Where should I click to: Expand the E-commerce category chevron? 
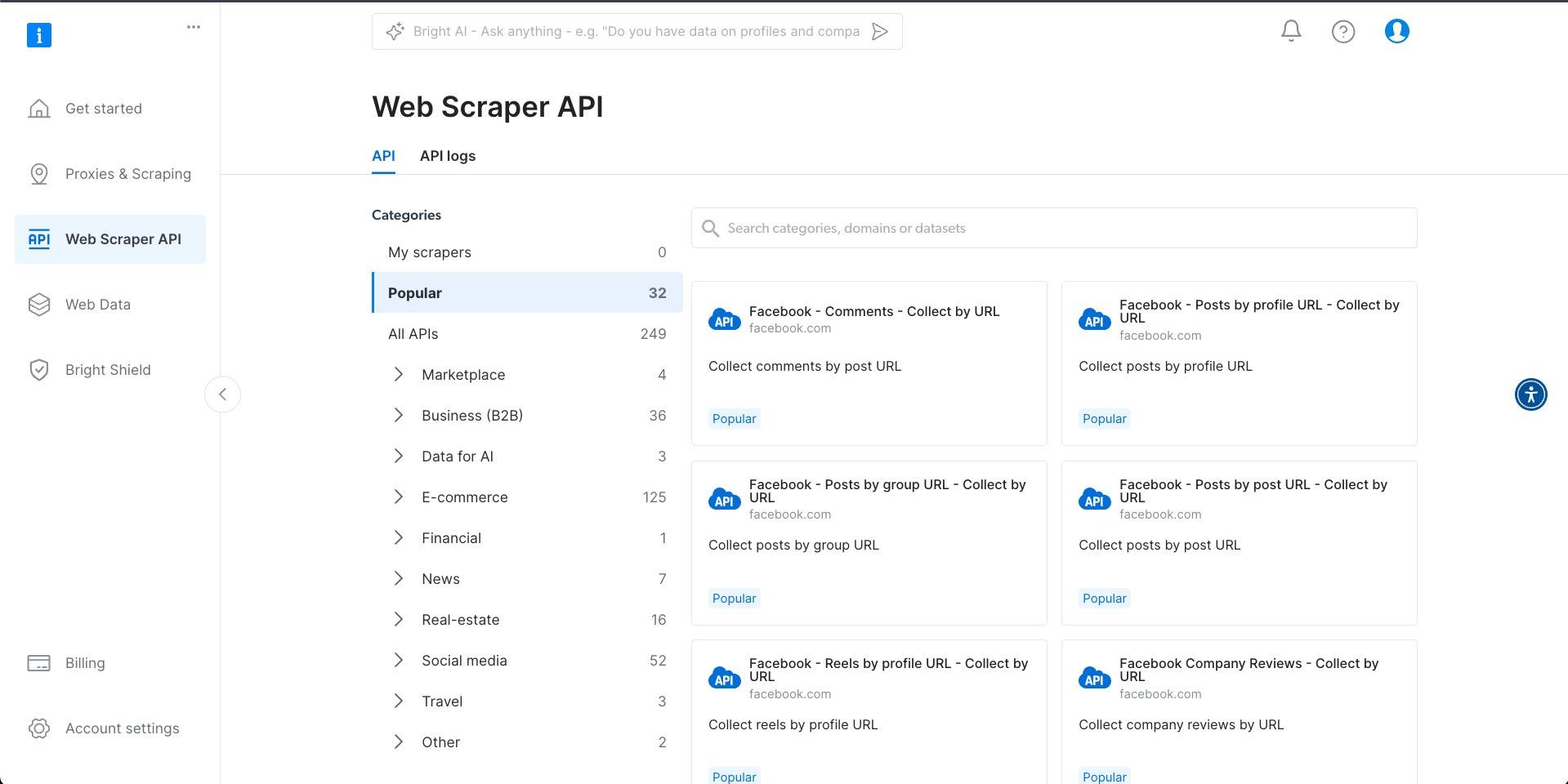coord(399,497)
